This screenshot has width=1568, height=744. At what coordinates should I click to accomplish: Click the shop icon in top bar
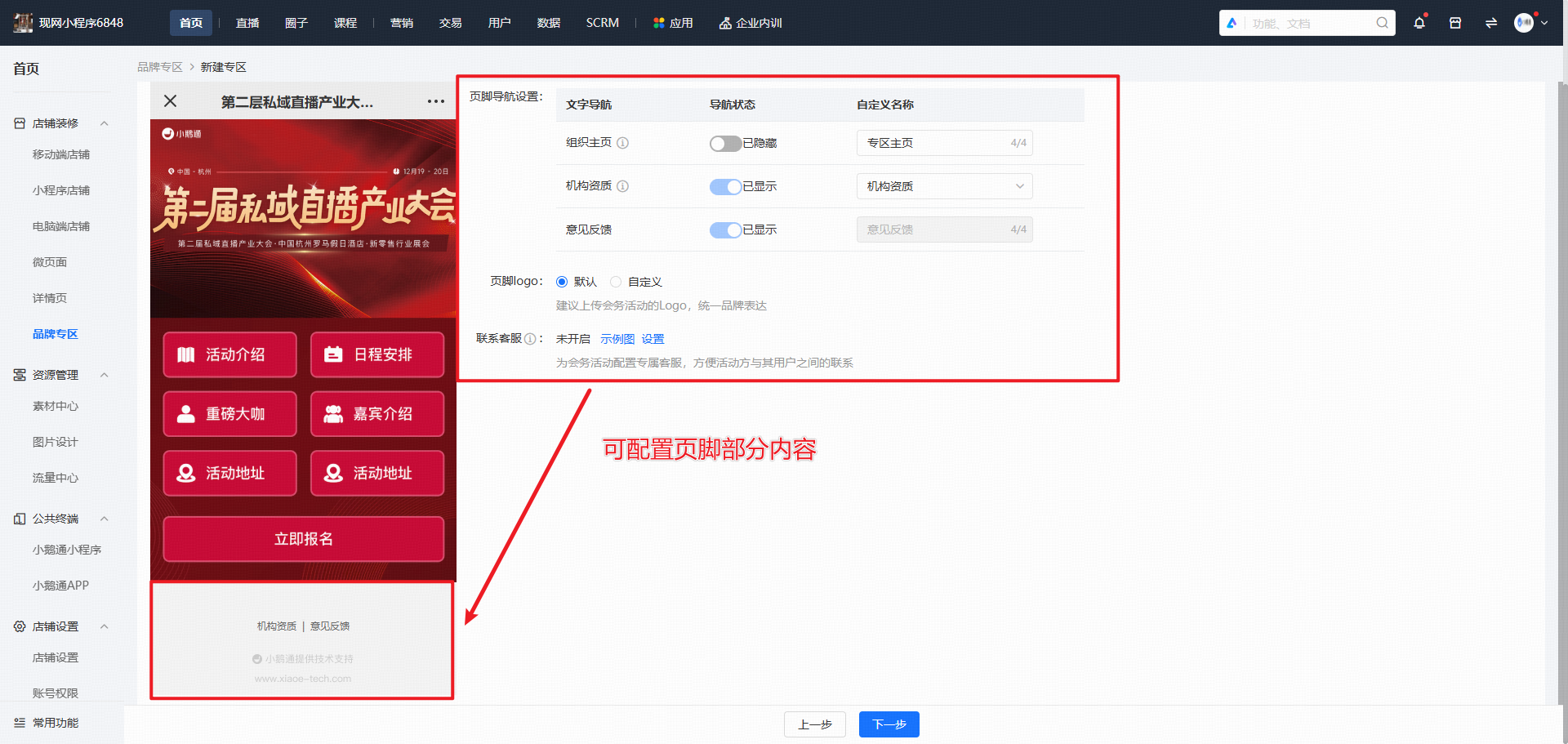tap(1455, 23)
